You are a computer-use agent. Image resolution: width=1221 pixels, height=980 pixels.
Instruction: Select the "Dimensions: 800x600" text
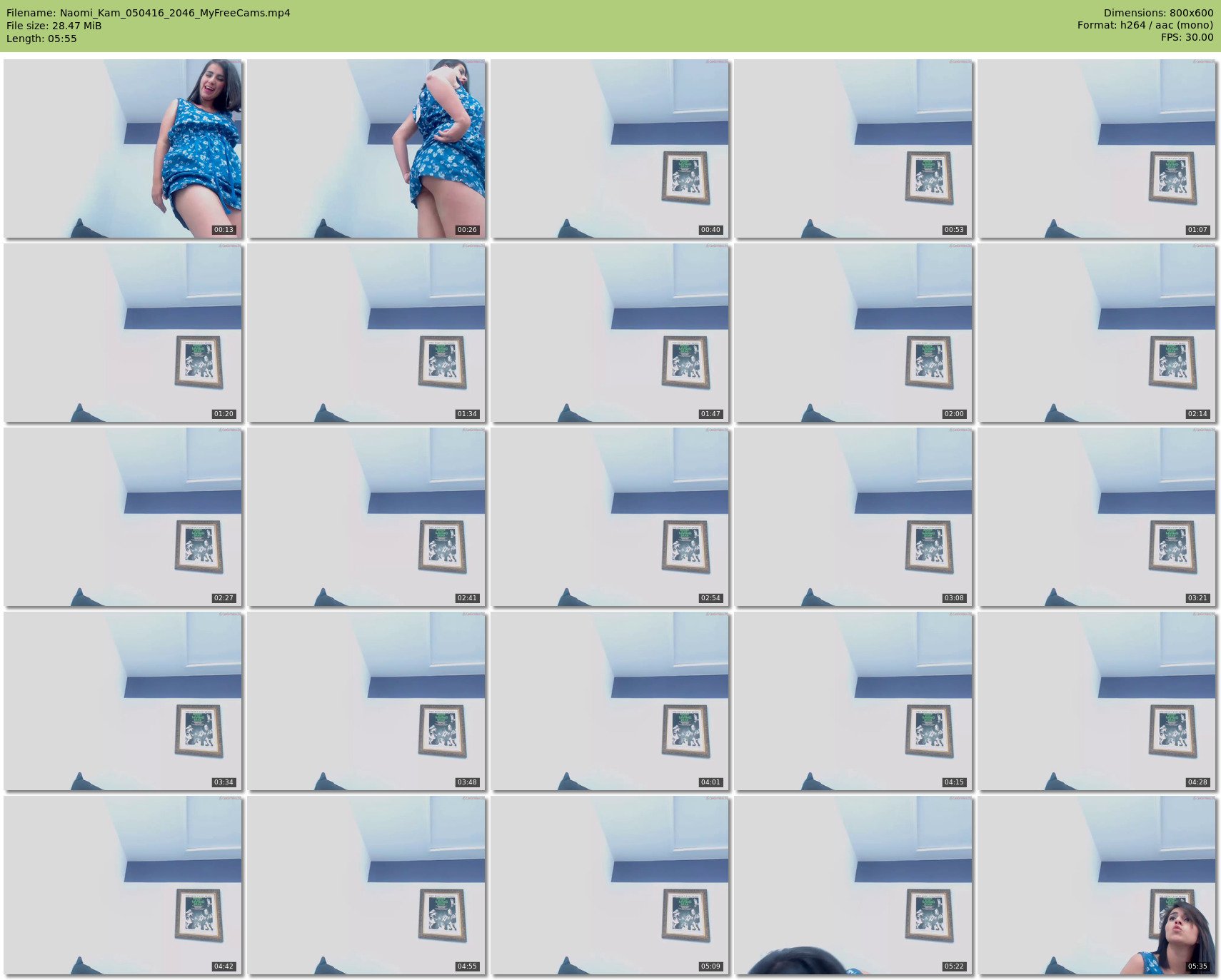1158,13
